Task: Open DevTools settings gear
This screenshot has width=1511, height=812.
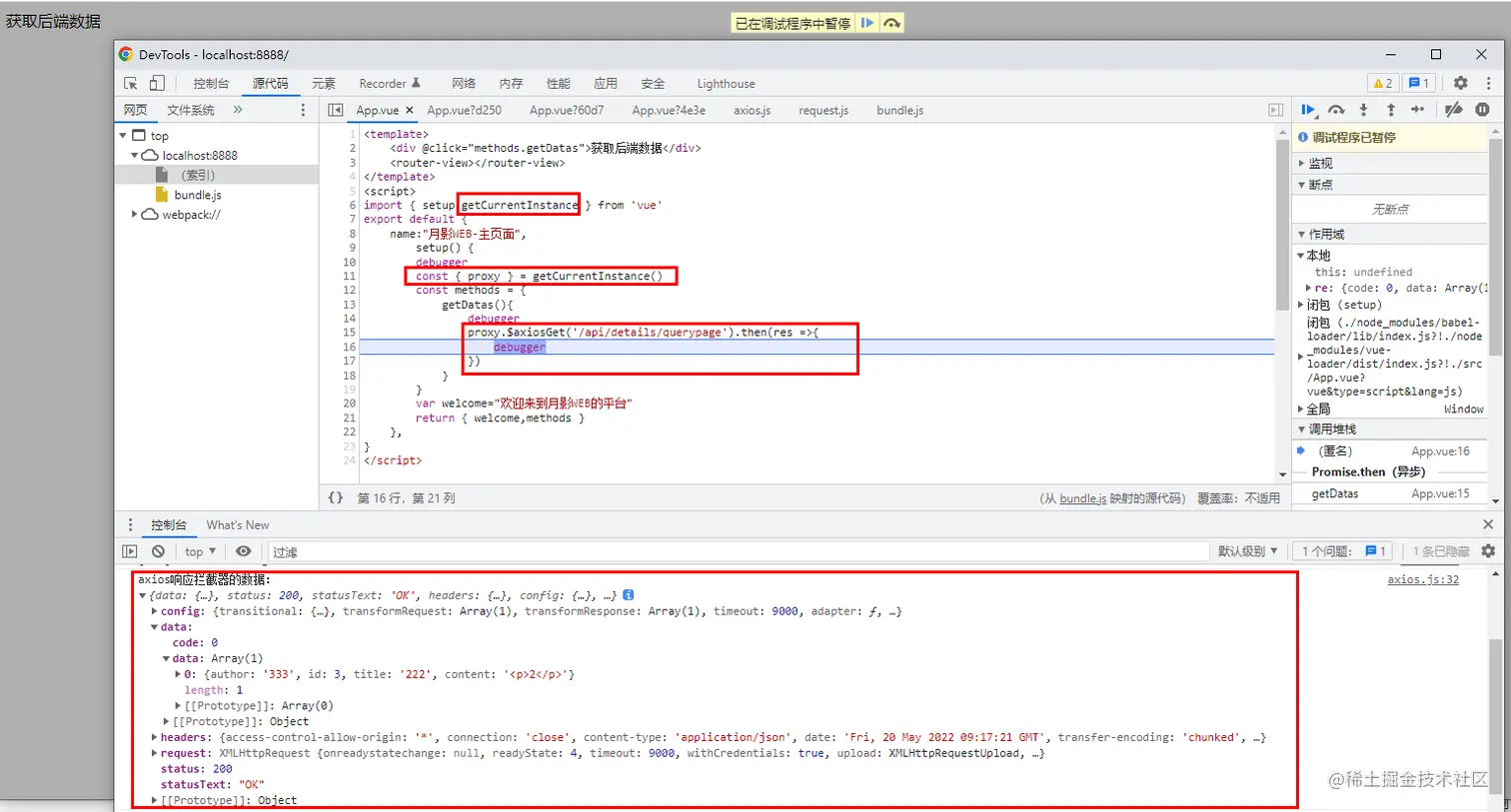Action: (x=1460, y=83)
